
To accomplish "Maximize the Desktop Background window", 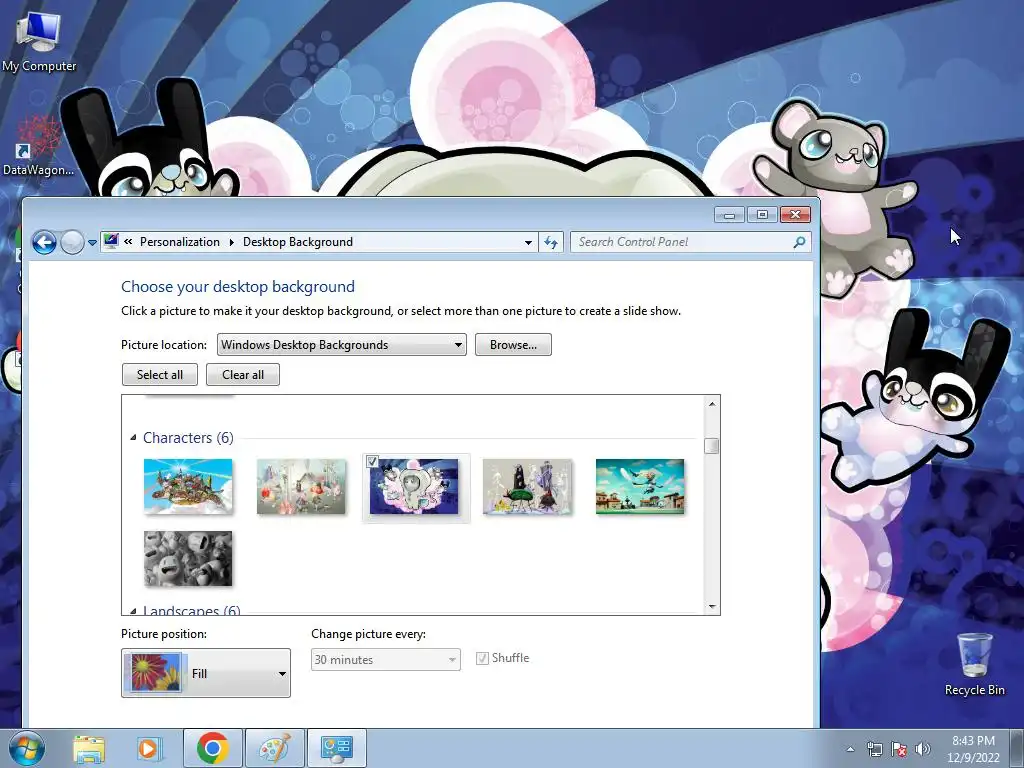I will pyautogui.click(x=761, y=215).
